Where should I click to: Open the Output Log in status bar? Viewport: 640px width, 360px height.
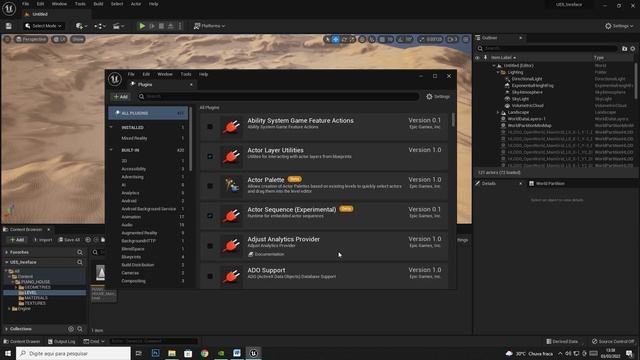click(x=62, y=342)
